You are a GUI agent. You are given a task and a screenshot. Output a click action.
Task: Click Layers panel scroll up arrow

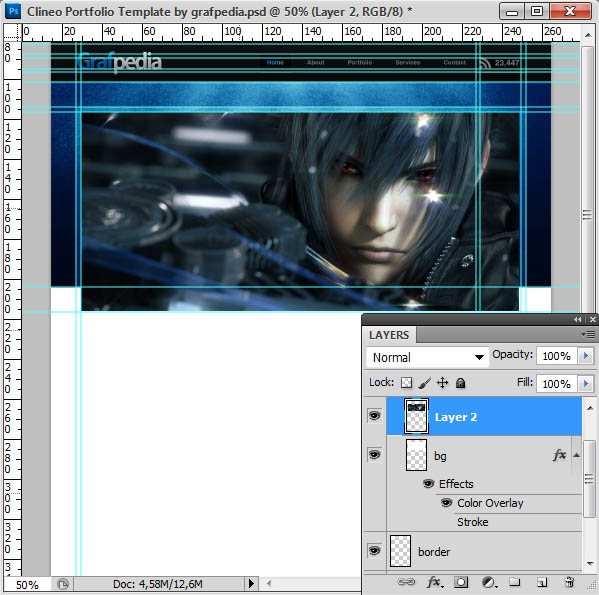click(589, 408)
